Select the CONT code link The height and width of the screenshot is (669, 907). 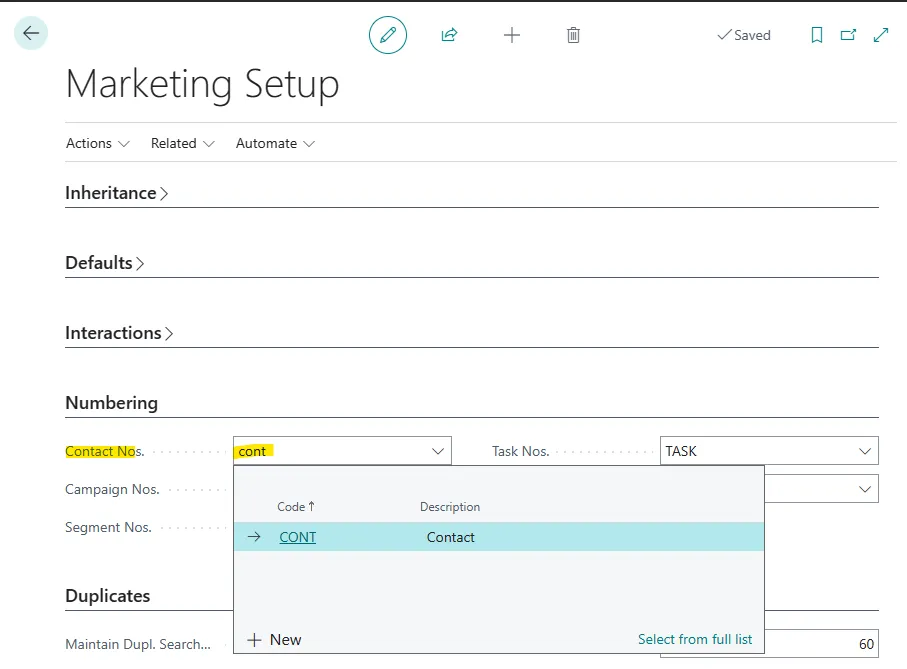click(x=297, y=537)
